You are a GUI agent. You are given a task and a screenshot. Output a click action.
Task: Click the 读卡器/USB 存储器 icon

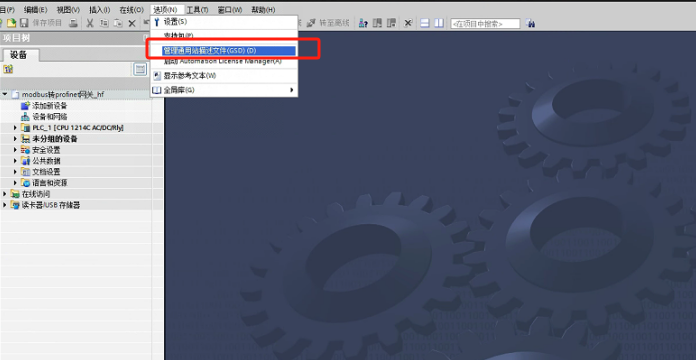click(15, 205)
